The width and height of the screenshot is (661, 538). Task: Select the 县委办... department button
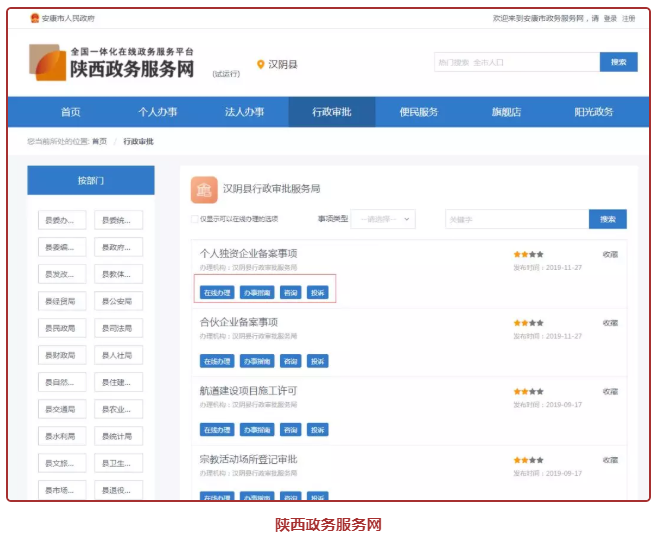[x=62, y=220]
